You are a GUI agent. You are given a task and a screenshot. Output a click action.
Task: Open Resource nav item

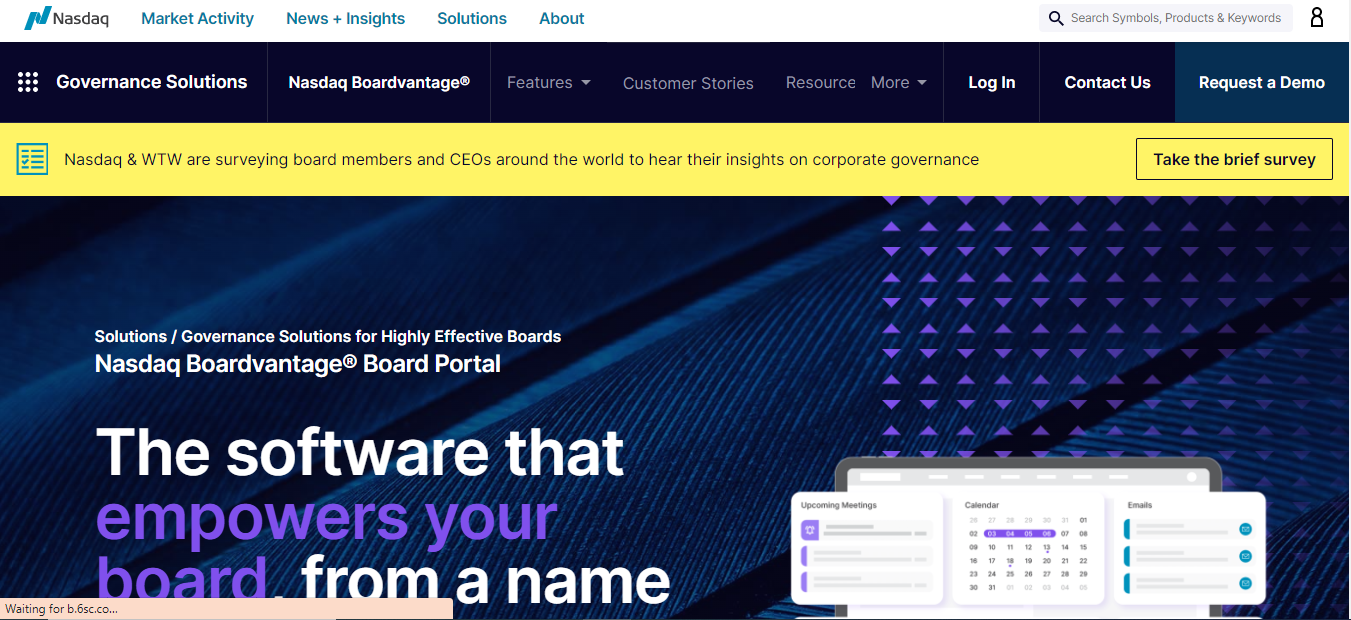[820, 82]
